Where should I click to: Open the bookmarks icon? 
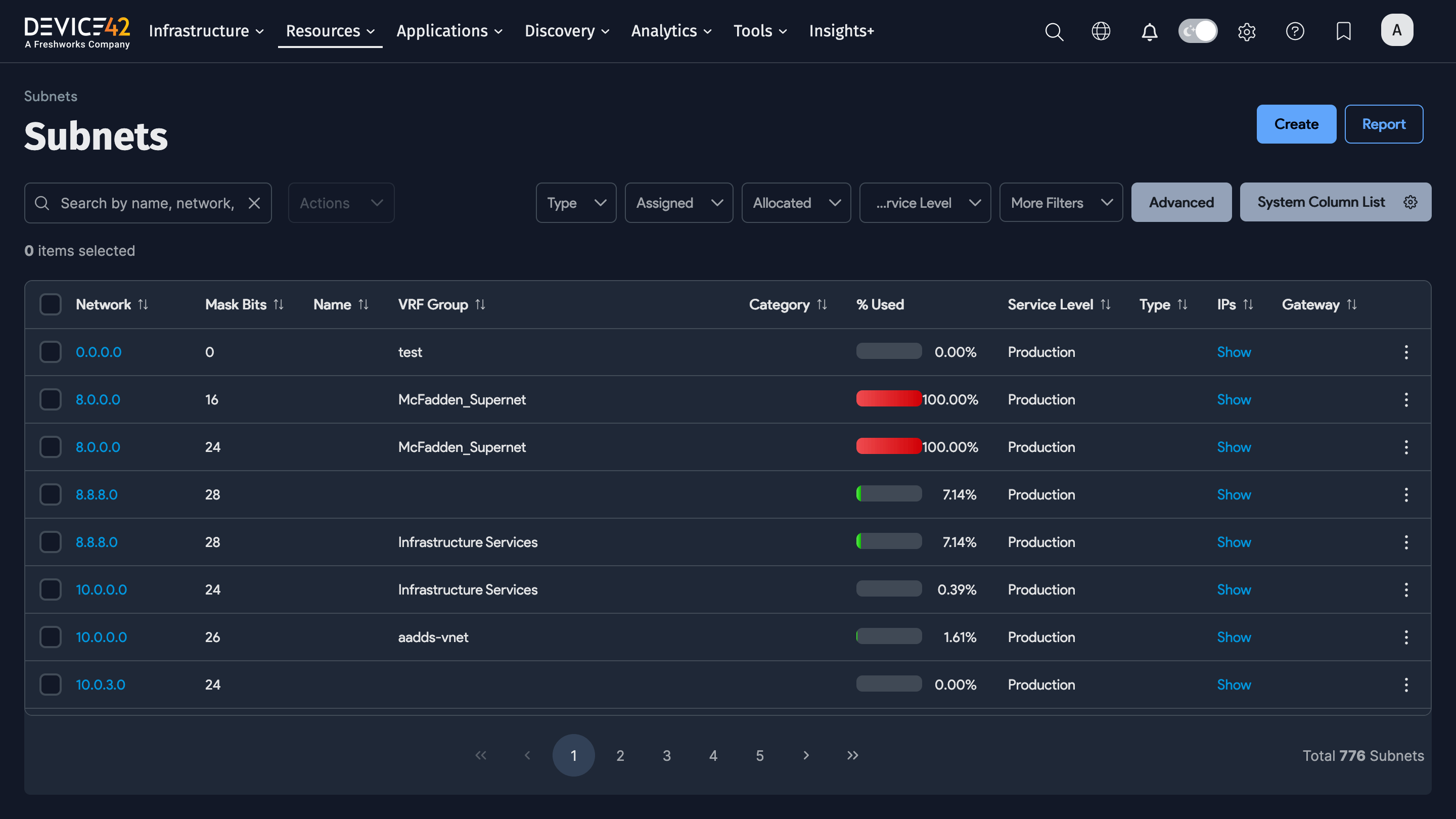click(x=1344, y=31)
